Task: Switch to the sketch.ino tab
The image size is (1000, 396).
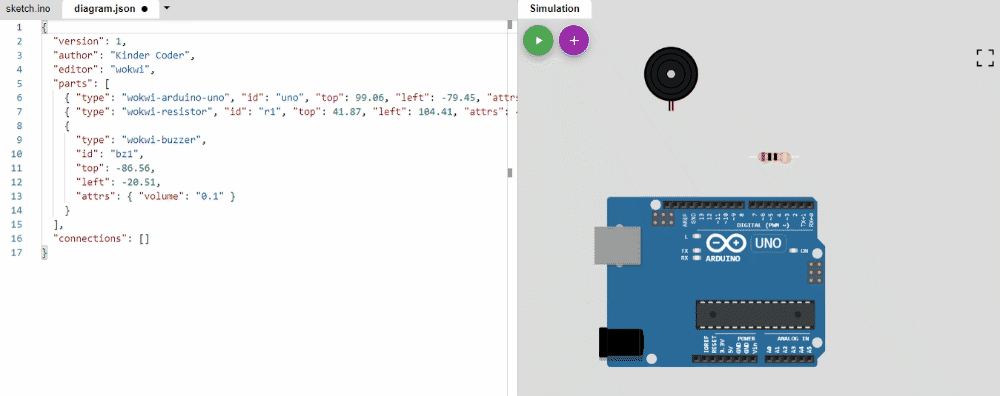Action: point(28,9)
